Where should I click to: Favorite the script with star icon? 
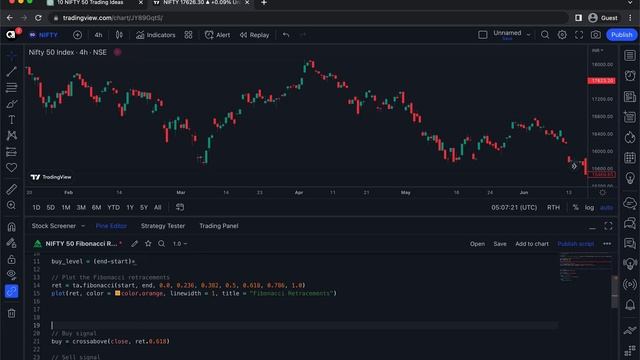[148, 244]
